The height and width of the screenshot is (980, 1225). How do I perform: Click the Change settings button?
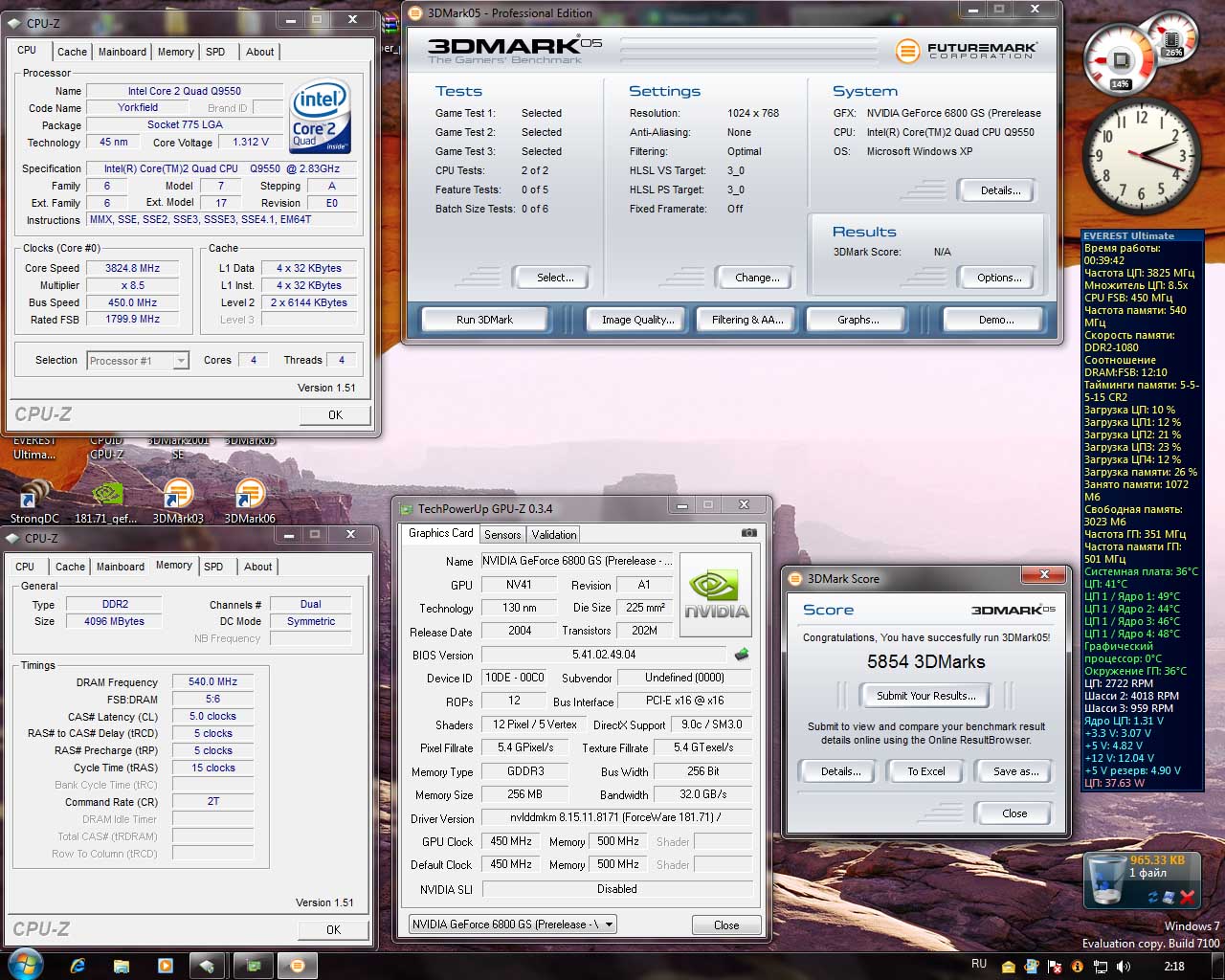pos(757,278)
